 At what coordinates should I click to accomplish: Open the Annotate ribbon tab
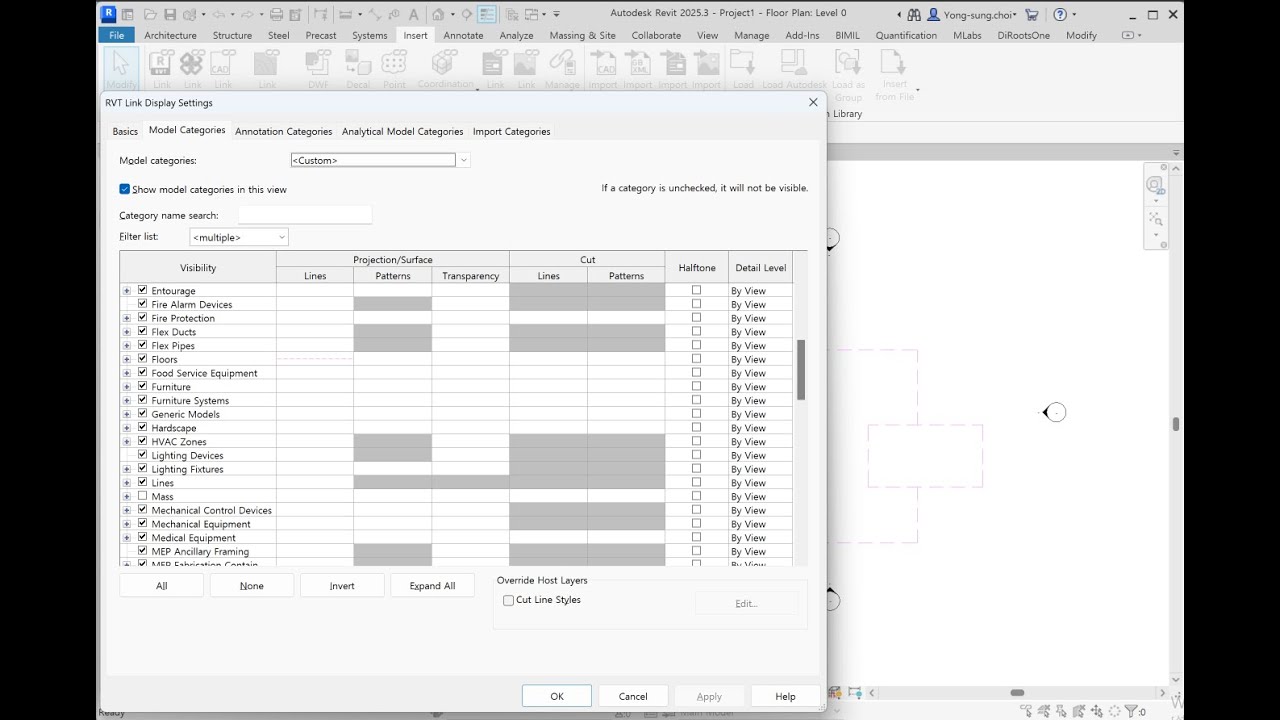point(463,35)
